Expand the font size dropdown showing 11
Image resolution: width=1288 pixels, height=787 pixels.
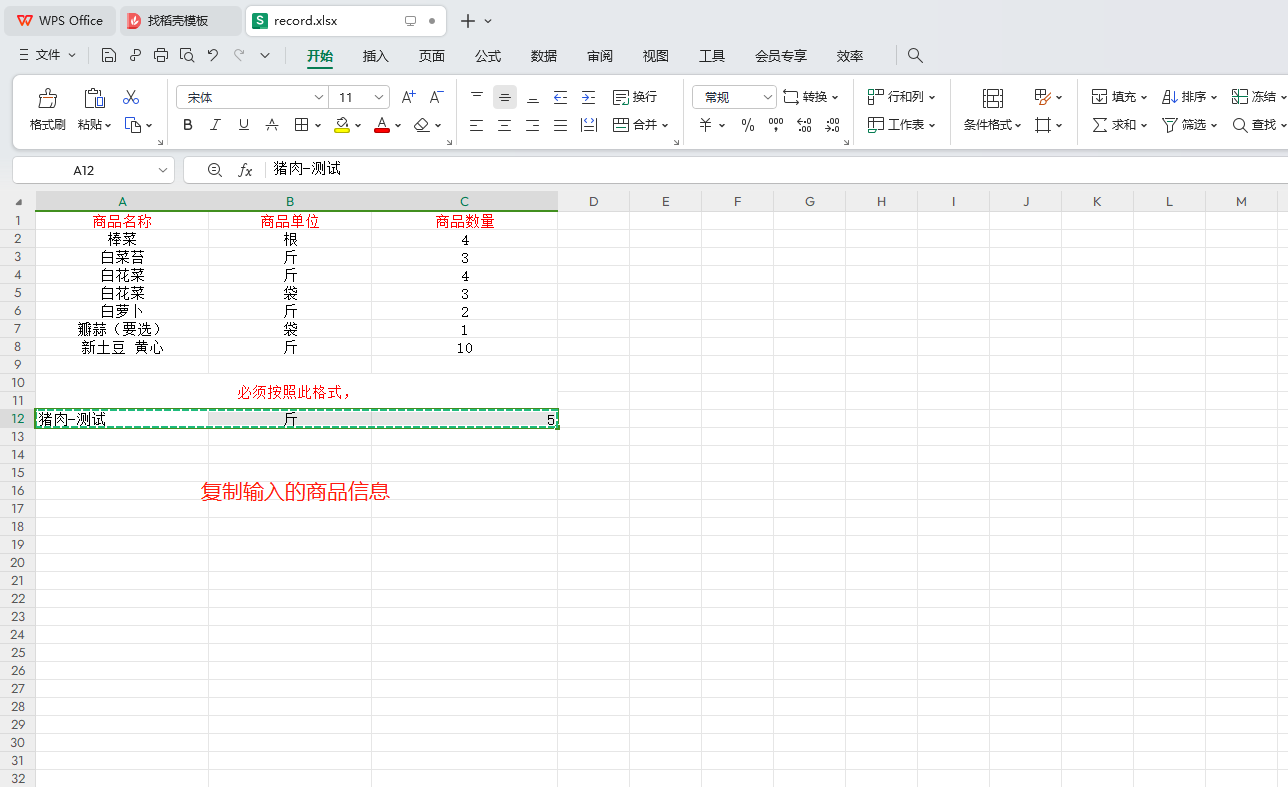coord(379,97)
